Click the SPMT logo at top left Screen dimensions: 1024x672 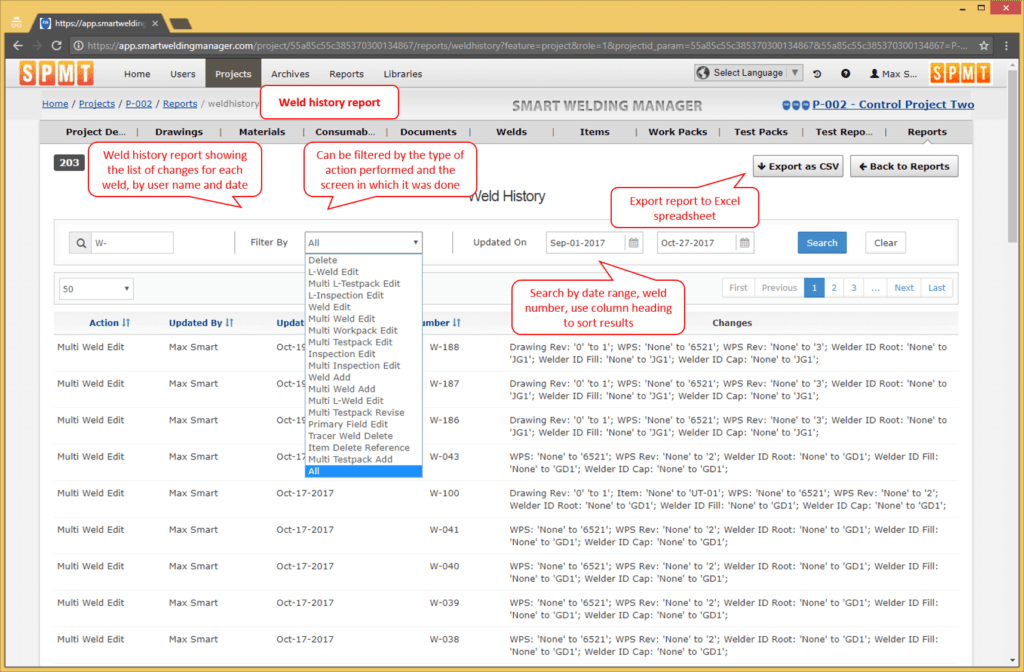pos(56,73)
